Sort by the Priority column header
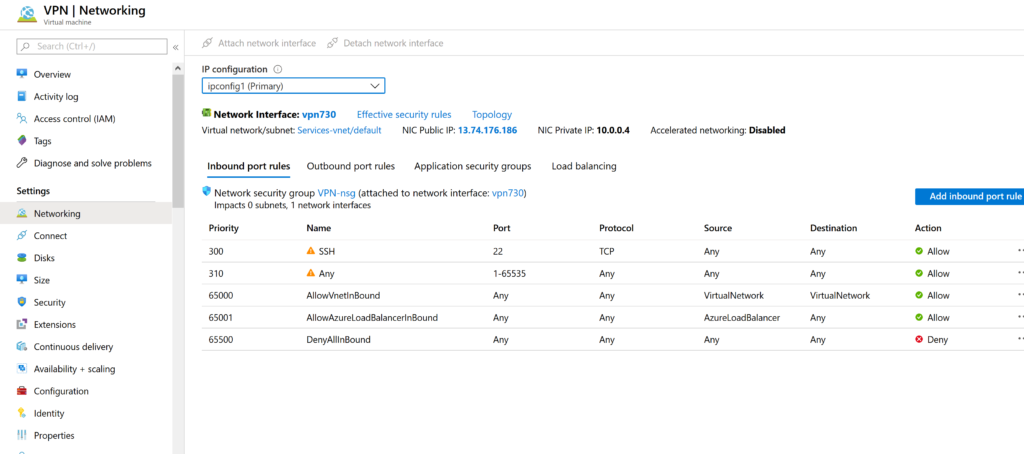Screen dimensions: 1024x454 tap(223, 228)
